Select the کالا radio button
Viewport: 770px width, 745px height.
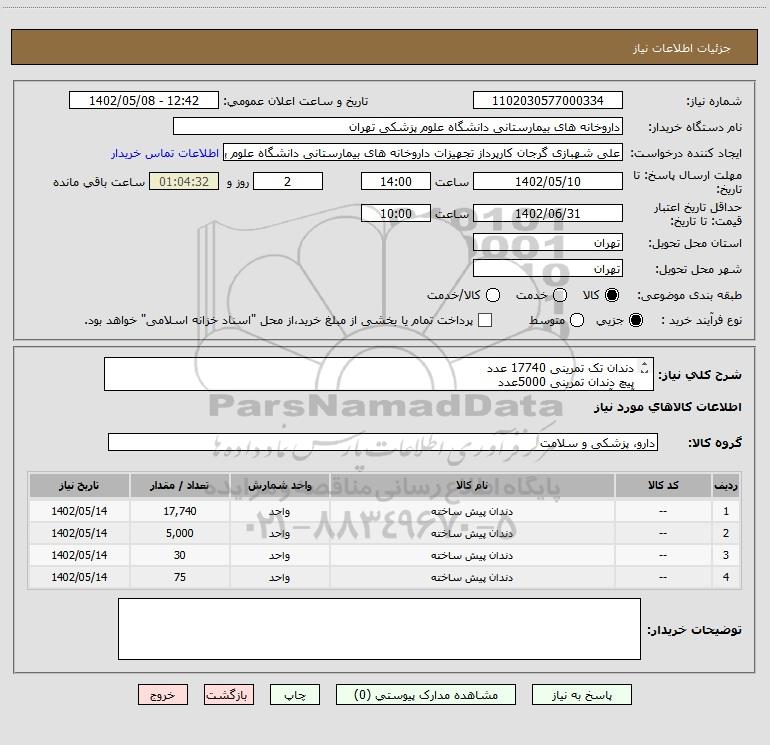[x=612, y=295]
